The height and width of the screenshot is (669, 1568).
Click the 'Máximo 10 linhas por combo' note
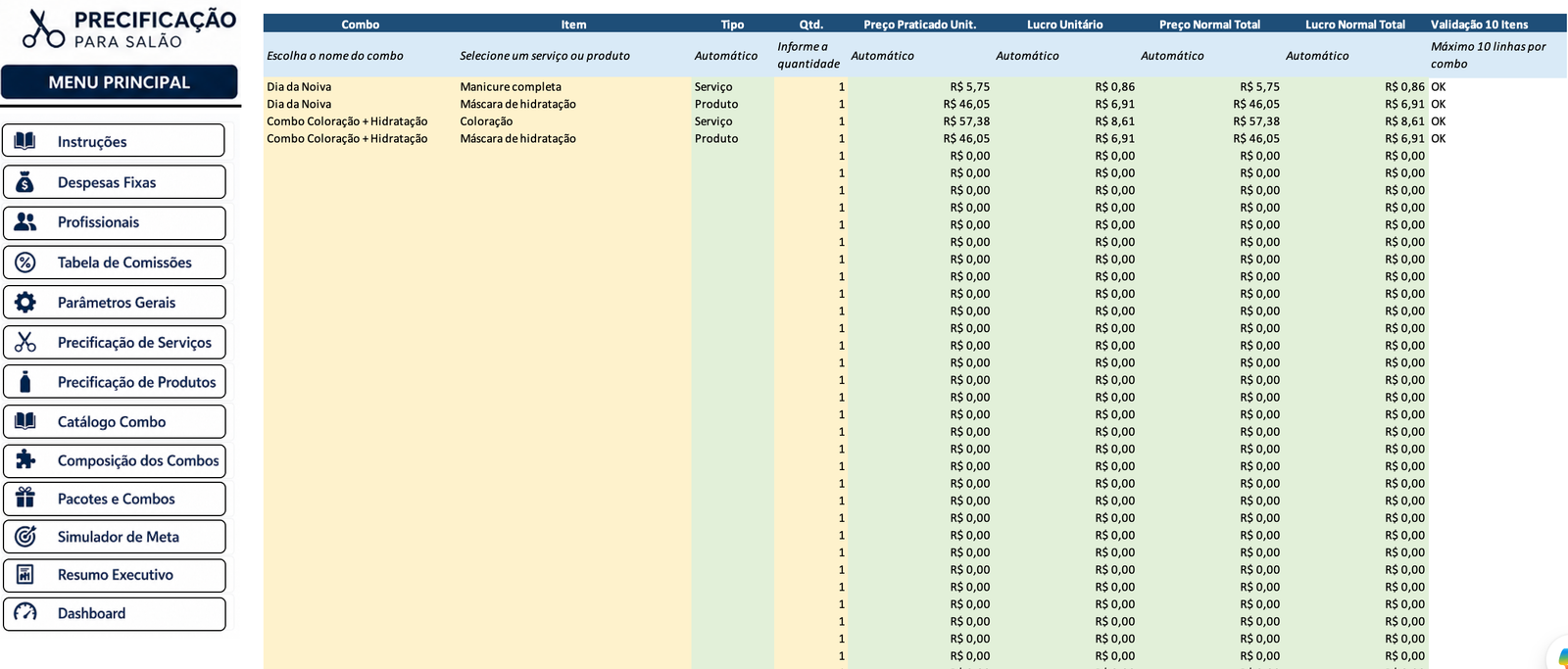[x=1488, y=55]
